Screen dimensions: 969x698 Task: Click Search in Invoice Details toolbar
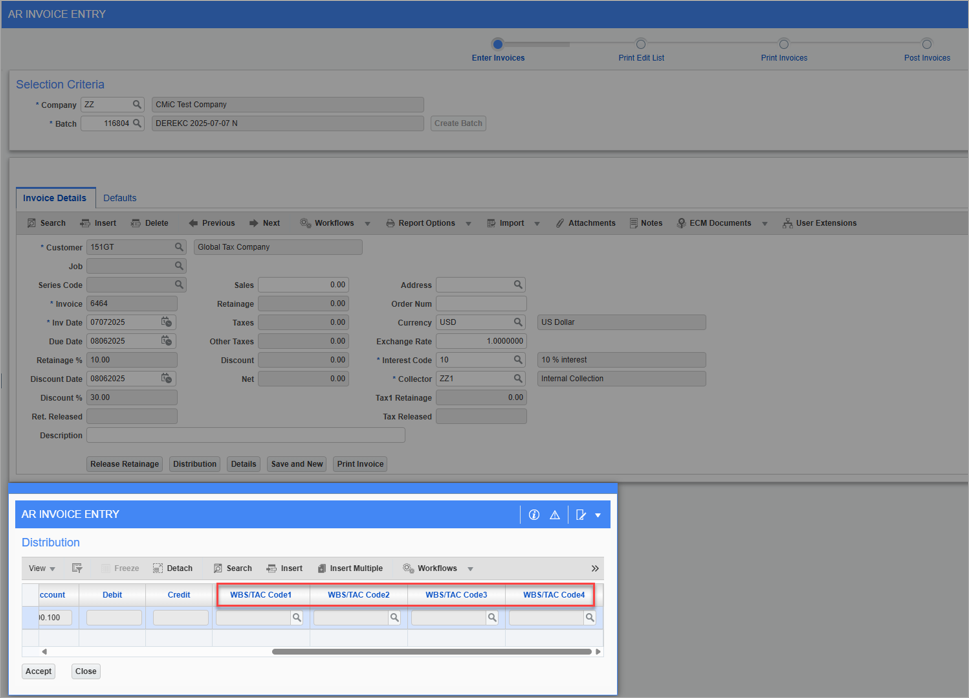coord(46,223)
